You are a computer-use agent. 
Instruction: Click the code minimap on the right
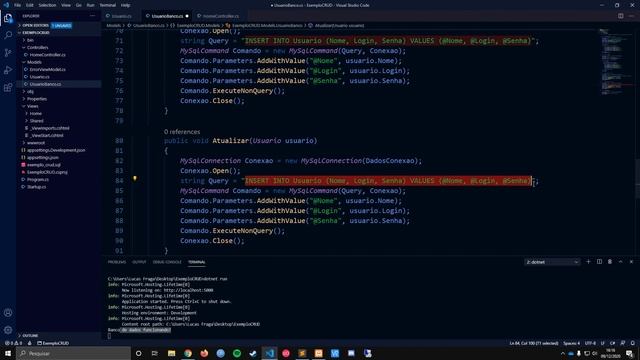[616, 61]
